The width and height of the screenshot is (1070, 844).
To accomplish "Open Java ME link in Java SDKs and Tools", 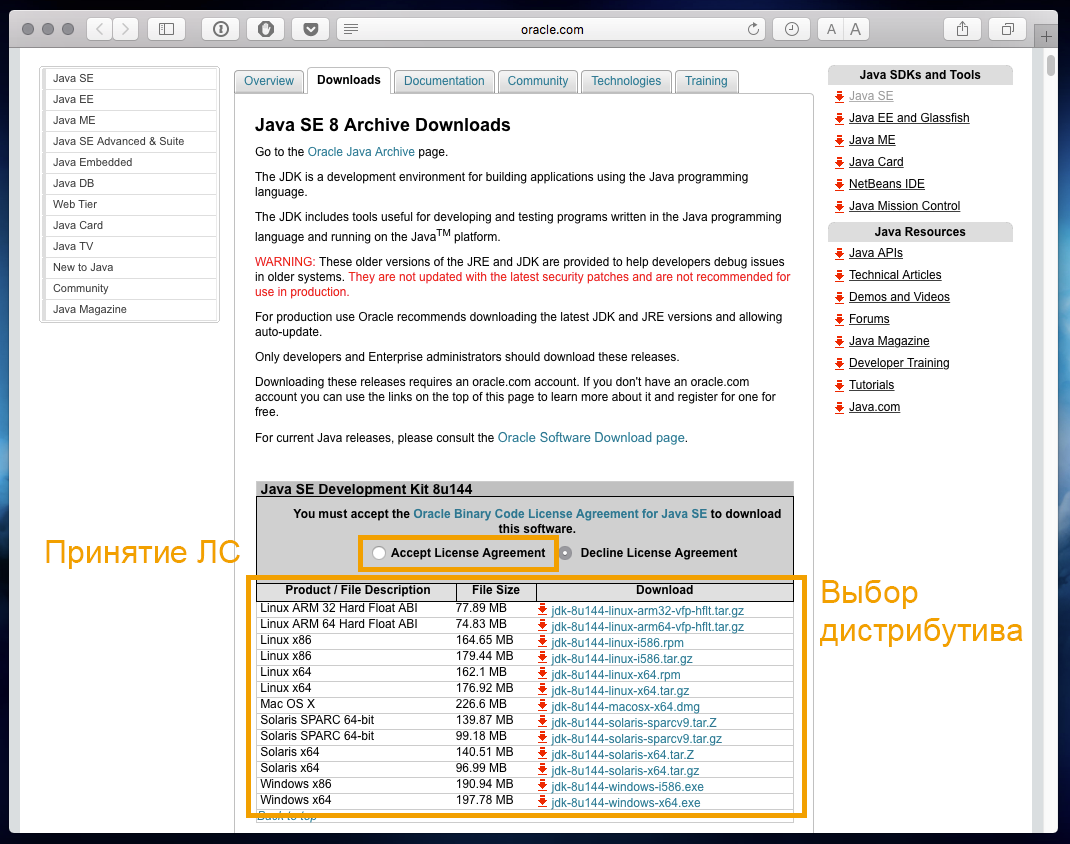I will point(872,140).
